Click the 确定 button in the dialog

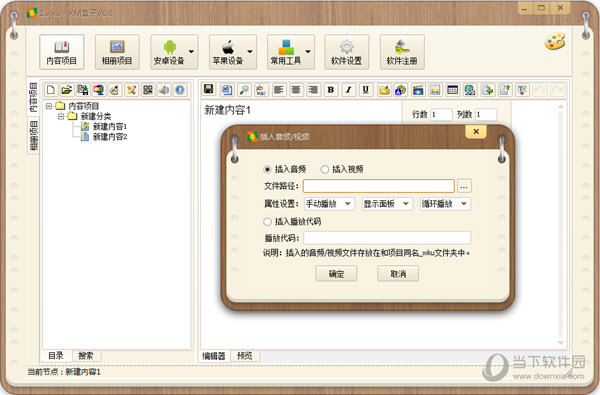point(336,274)
